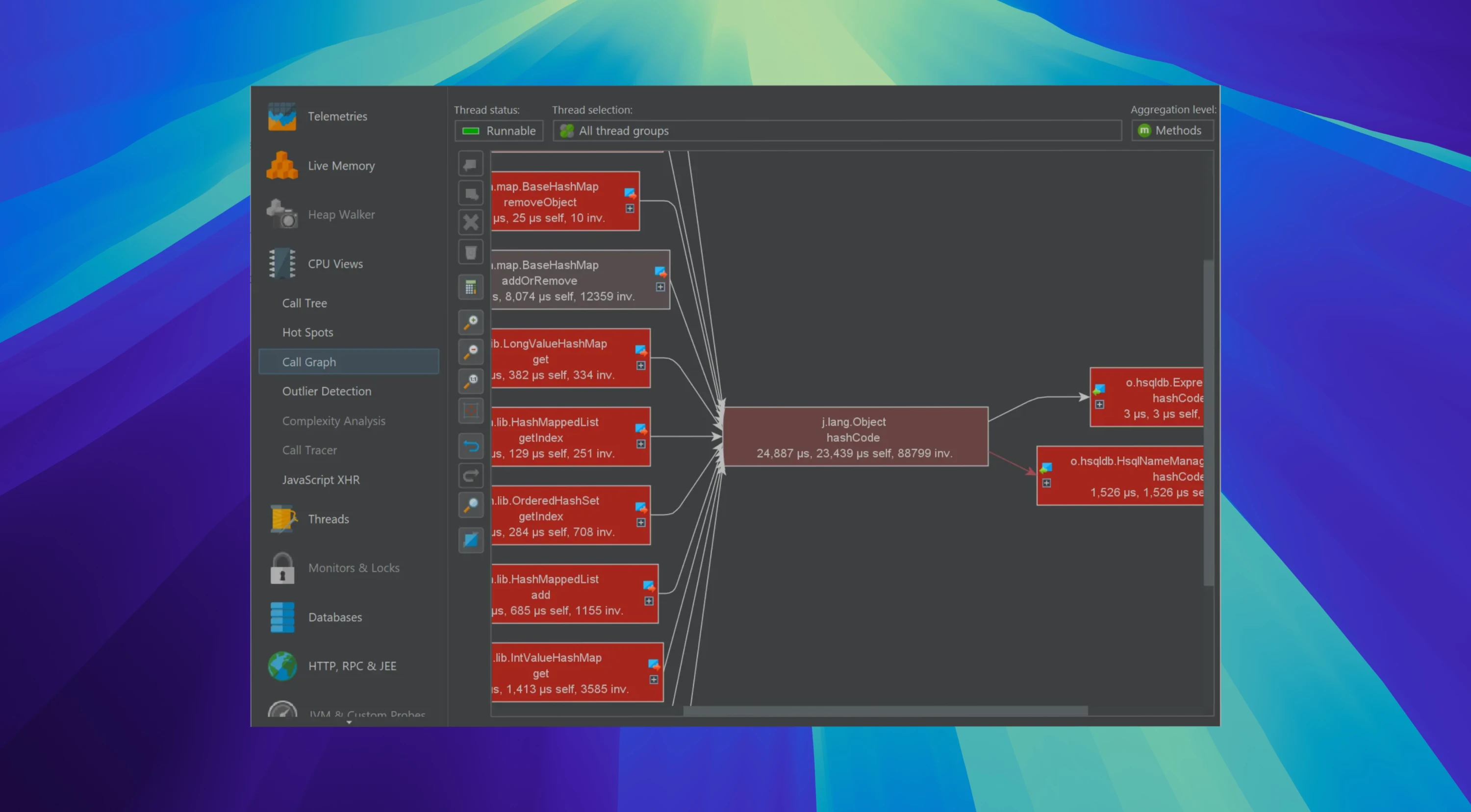Expand the BaseHashMap addOrRemove node

click(x=660, y=288)
